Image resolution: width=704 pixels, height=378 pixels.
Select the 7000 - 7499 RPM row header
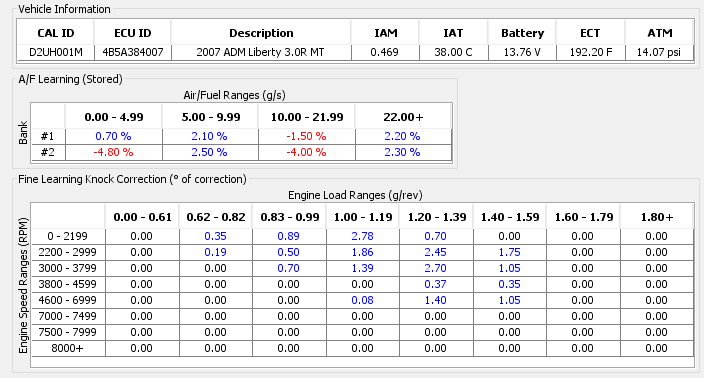(68, 316)
